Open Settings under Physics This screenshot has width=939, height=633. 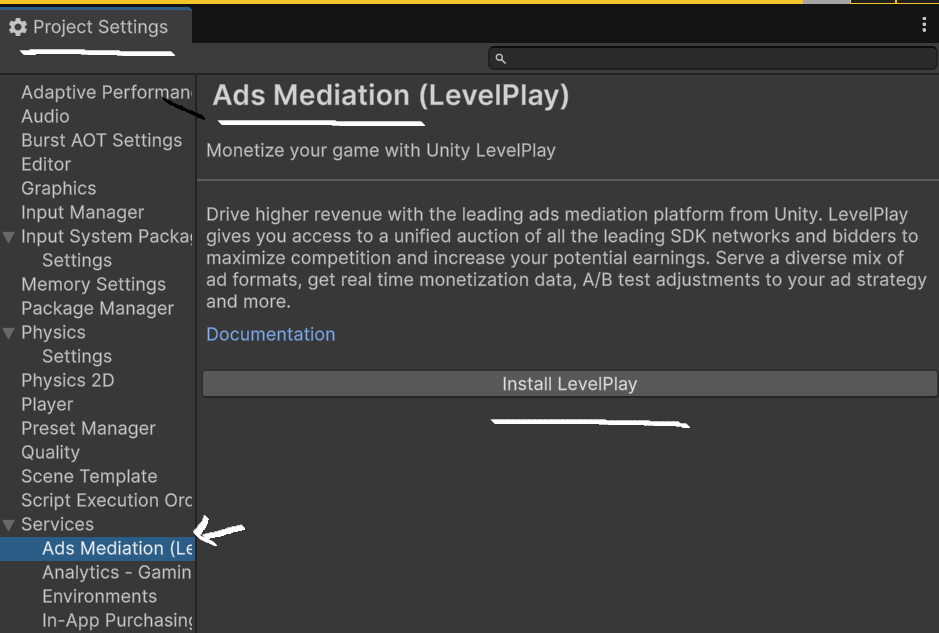coord(77,356)
